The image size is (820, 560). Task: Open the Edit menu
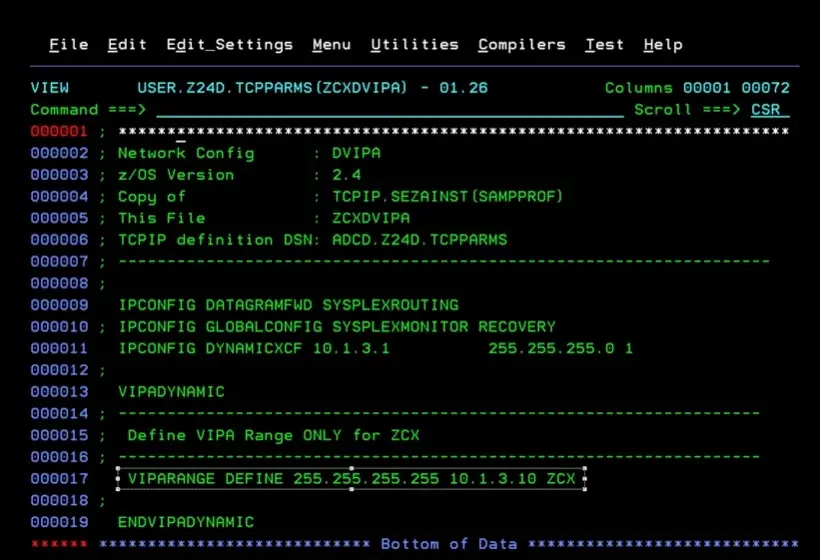click(127, 45)
